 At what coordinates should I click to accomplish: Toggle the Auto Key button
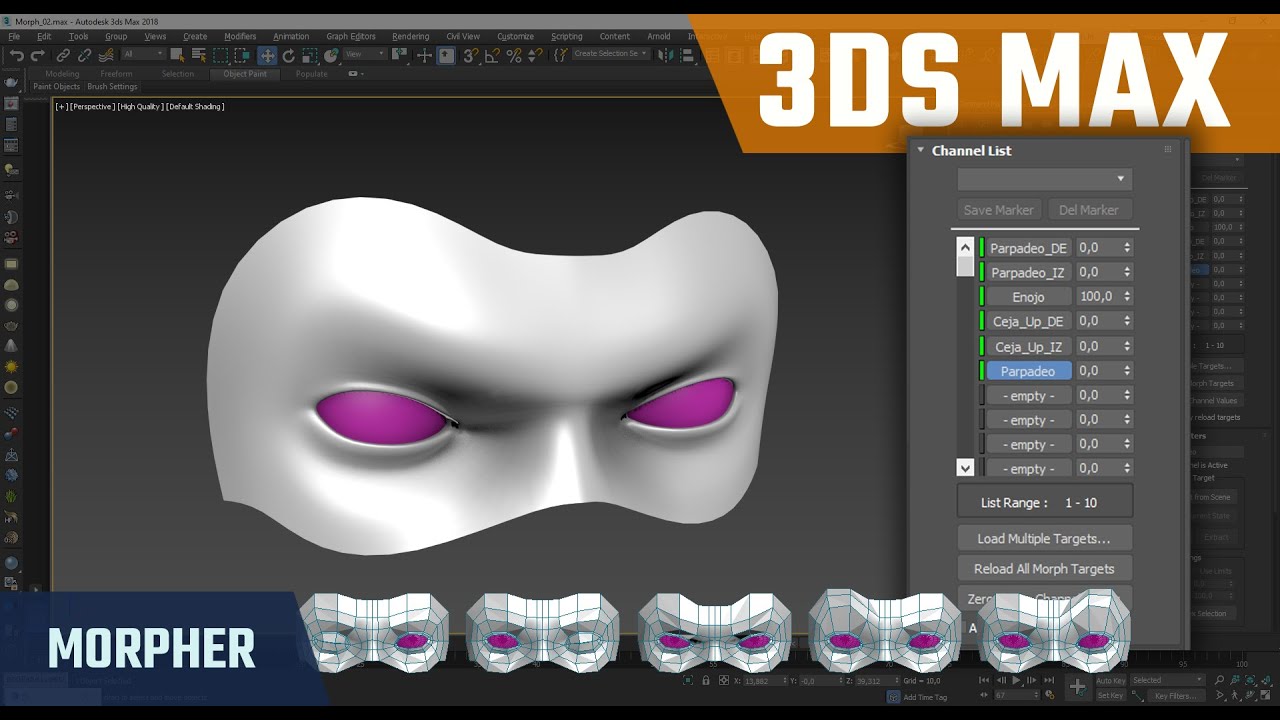(1111, 681)
